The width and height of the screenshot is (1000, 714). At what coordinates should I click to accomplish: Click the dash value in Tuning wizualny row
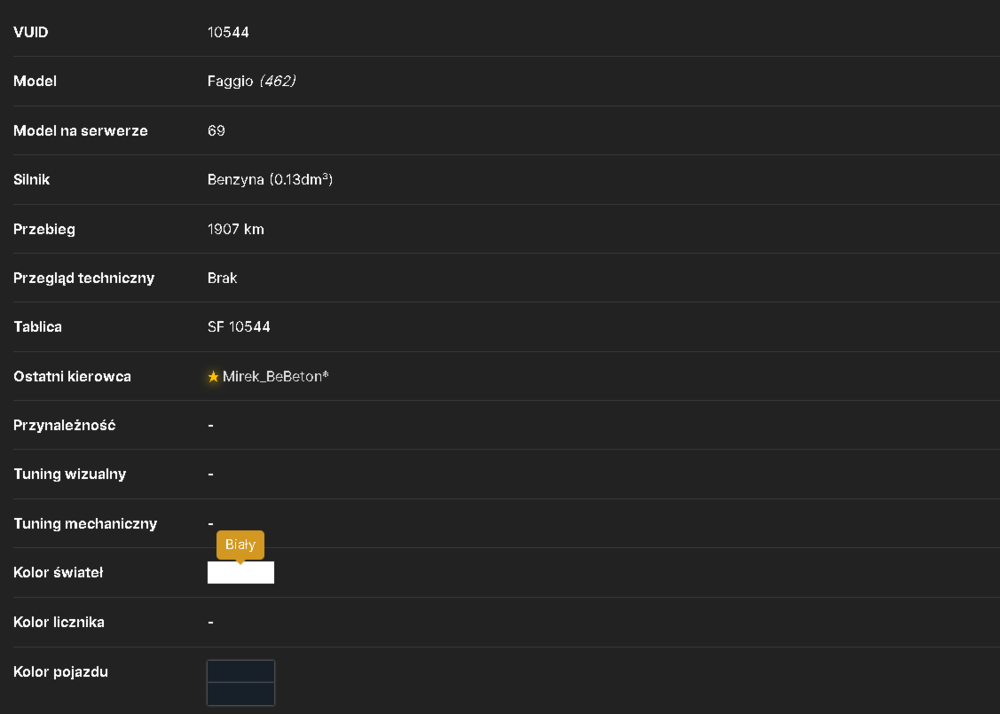click(x=210, y=474)
